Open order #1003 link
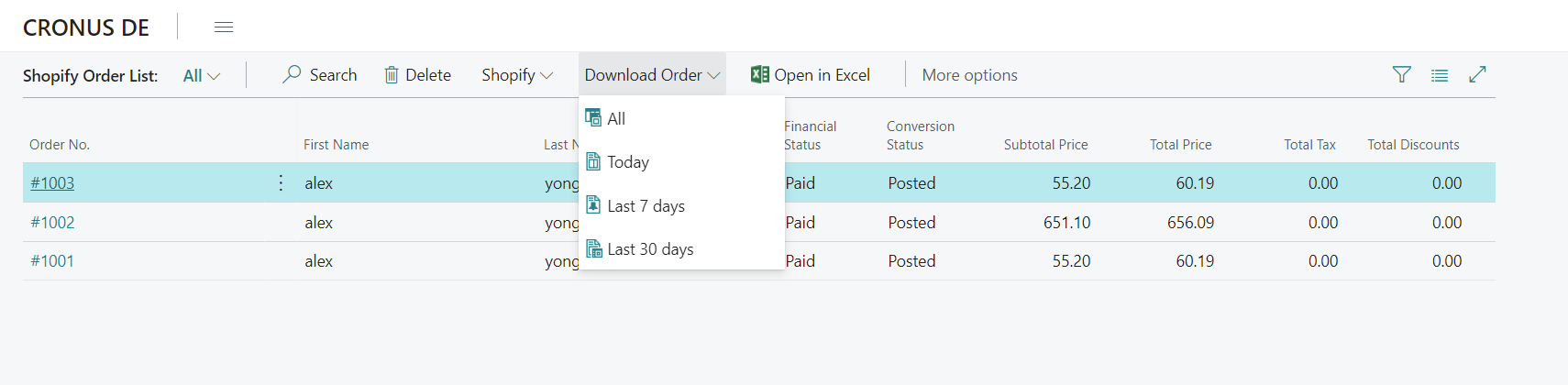Screen dimensions: 1568x385 click(x=52, y=183)
